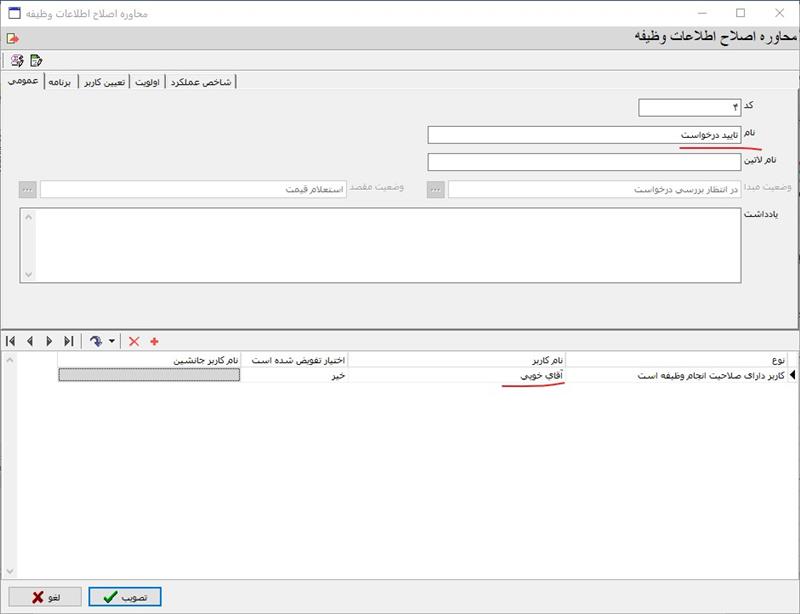Viewport: 800px width, 614px height.
Task: Add a new row with the red plus icon
Action: tap(154, 341)
